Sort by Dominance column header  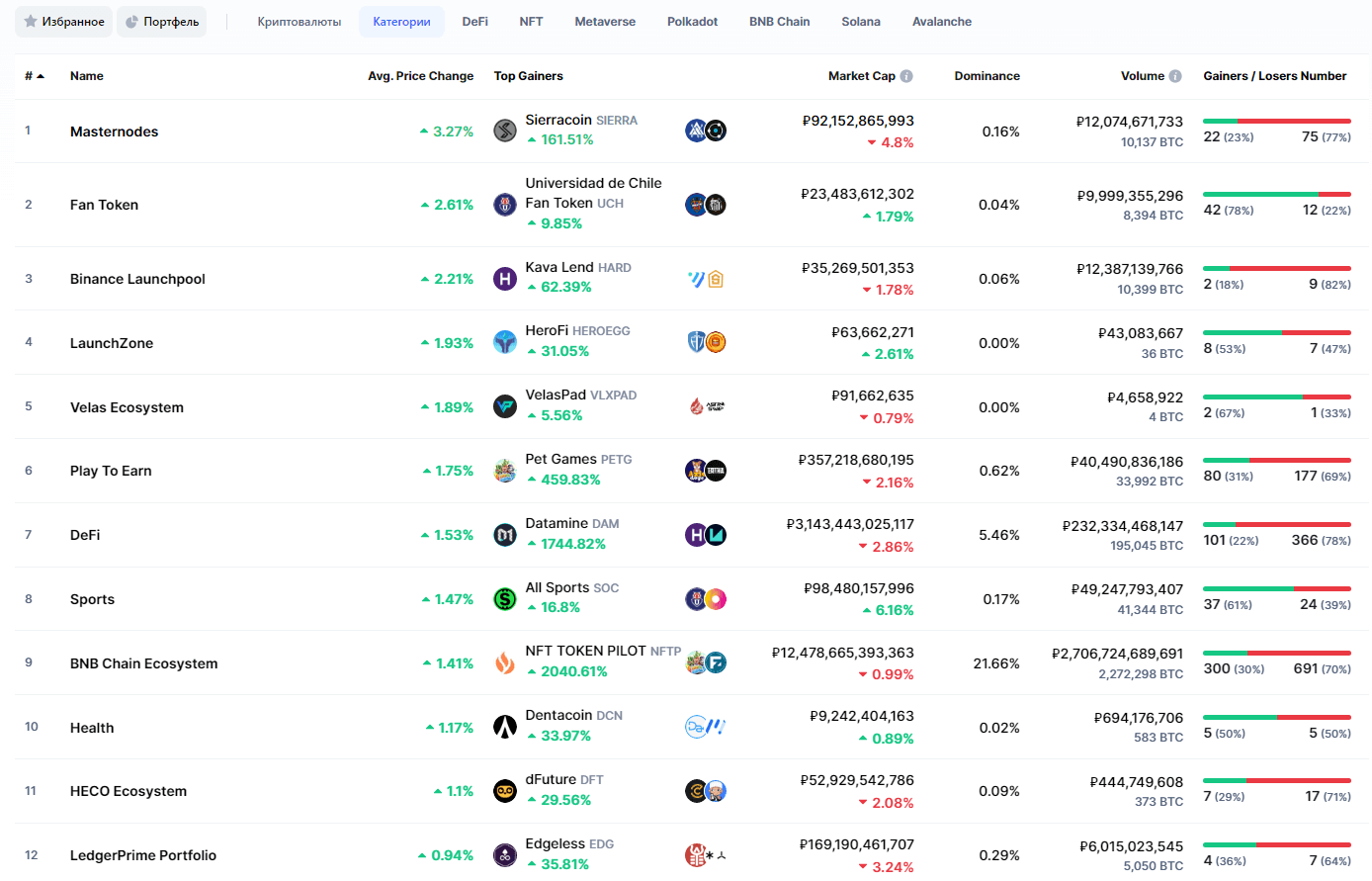[x=986, y=76]
